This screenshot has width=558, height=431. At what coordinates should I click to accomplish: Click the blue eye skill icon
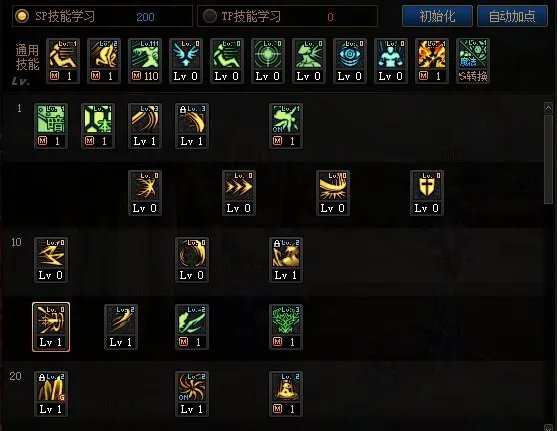[349, 61]
